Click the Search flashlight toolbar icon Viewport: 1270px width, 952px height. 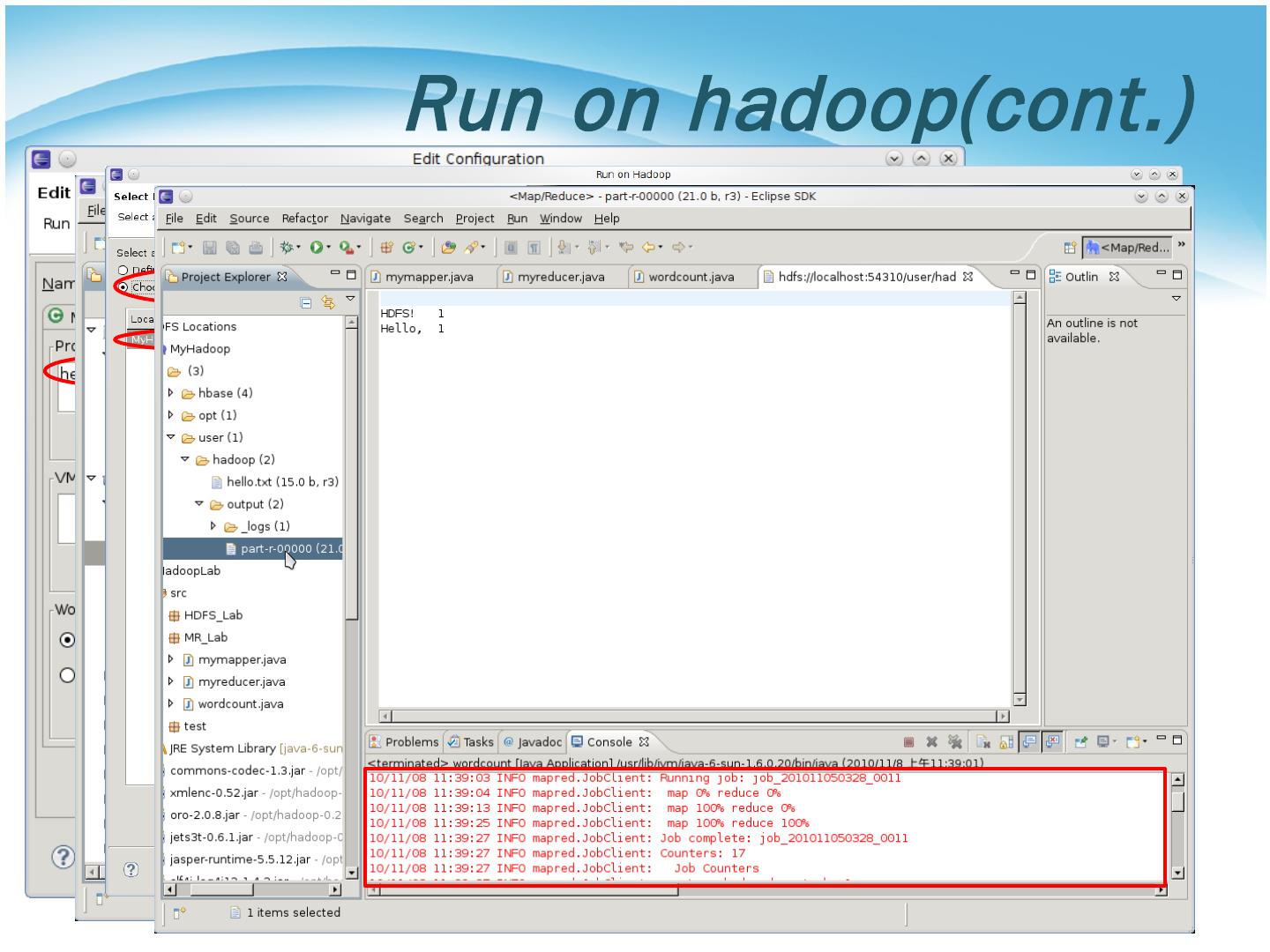click(473, 248)
